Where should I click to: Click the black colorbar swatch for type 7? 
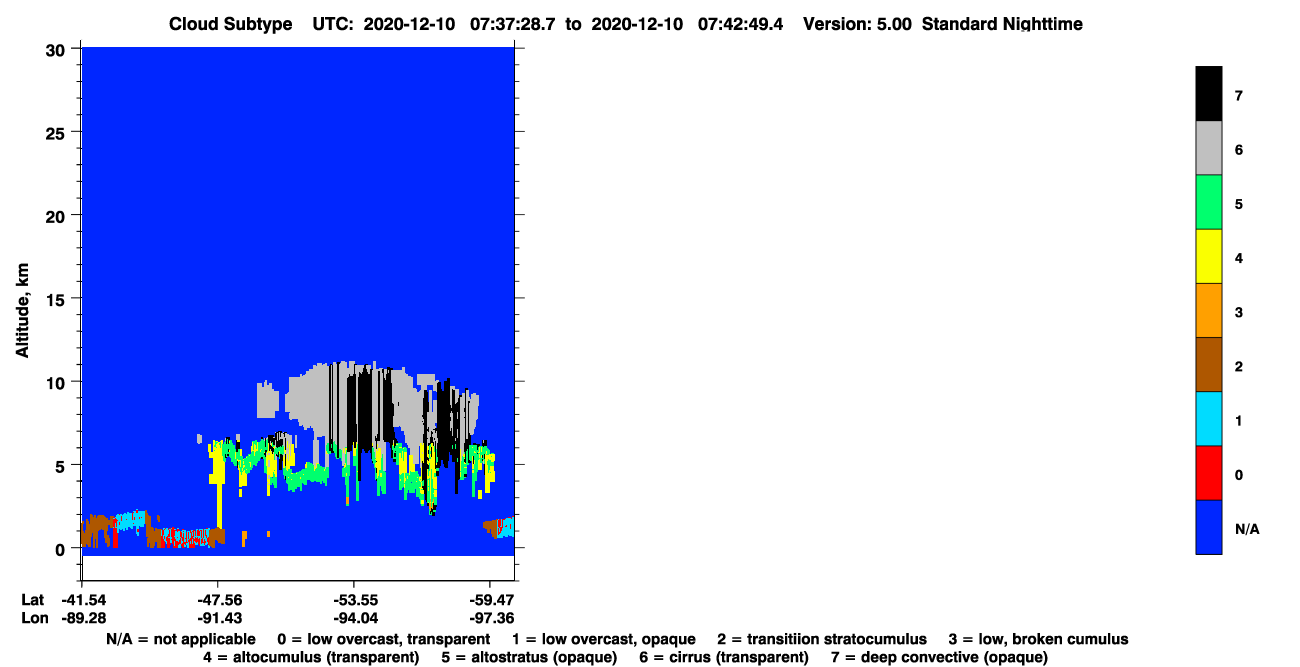1209,94
